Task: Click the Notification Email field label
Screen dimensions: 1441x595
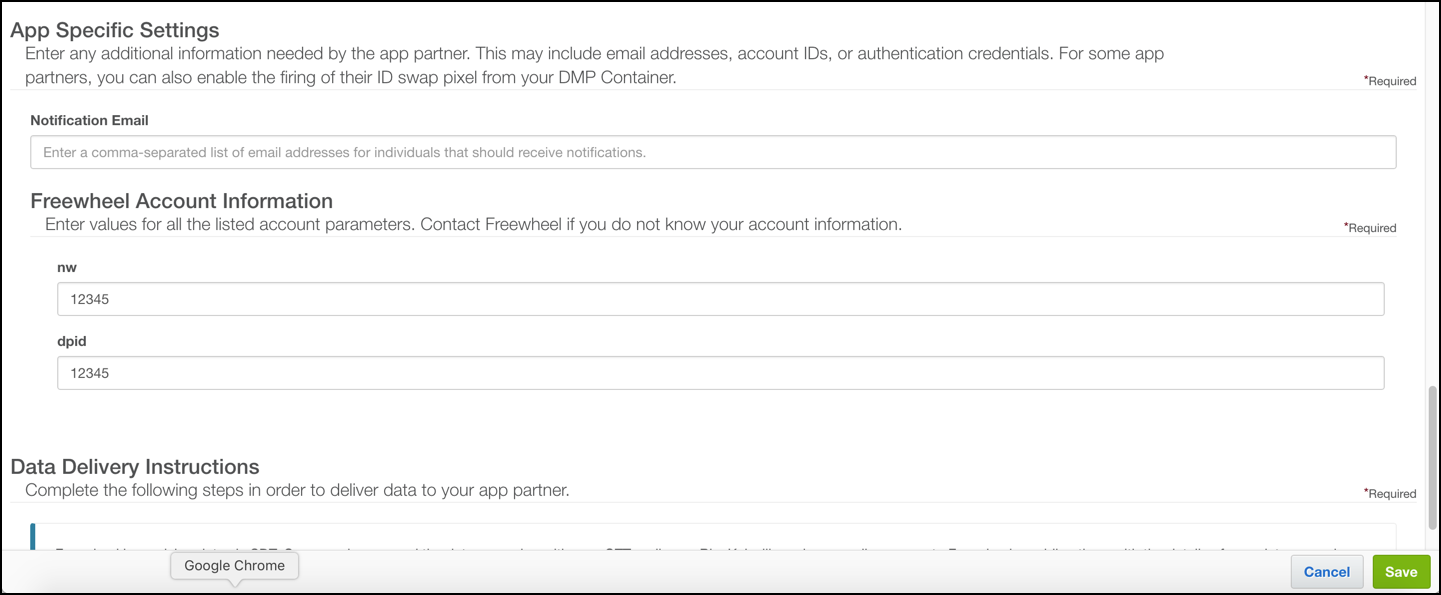Action: (89, 120)
